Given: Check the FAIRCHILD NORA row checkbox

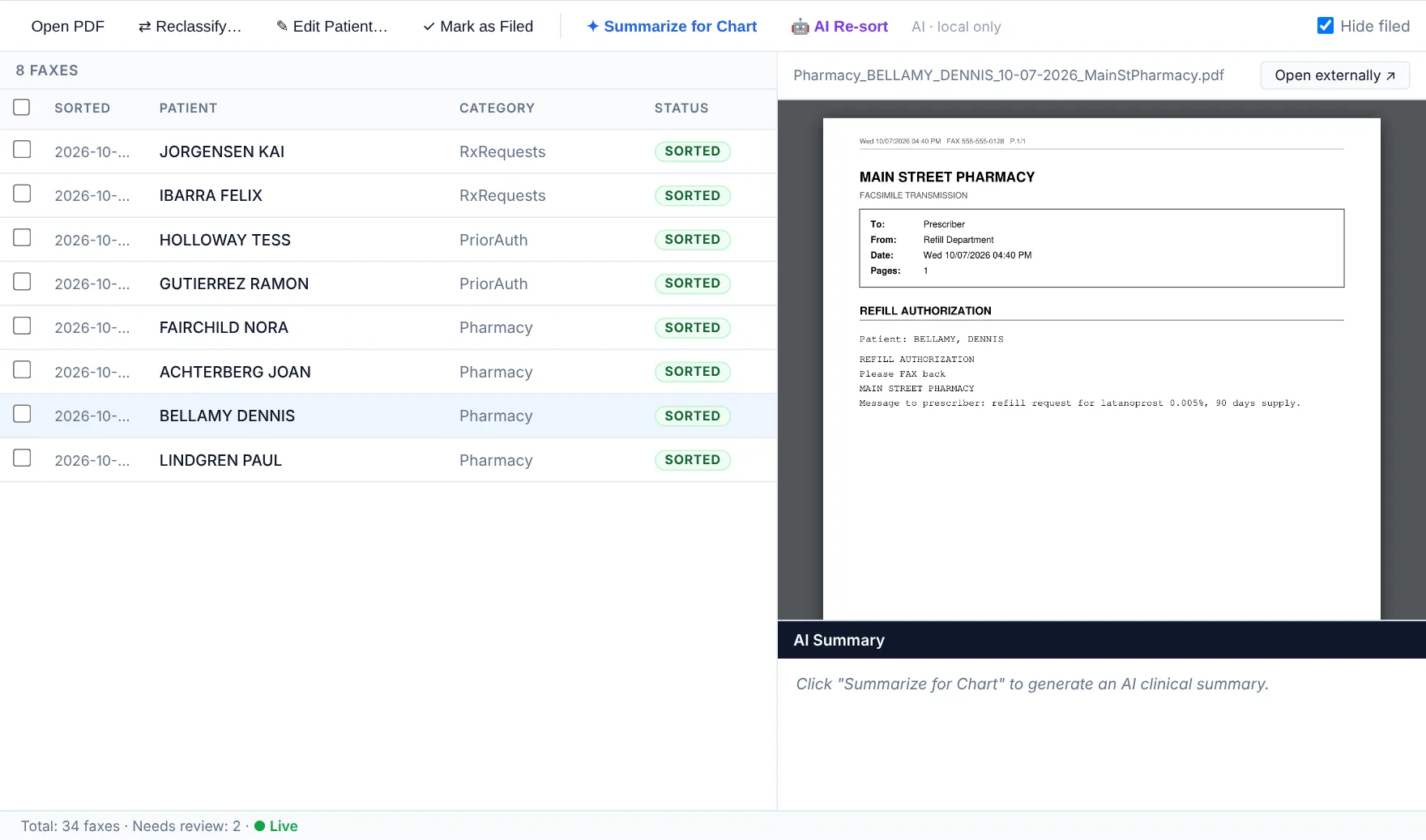Looking at the screenshot, I should coord(22,326).
